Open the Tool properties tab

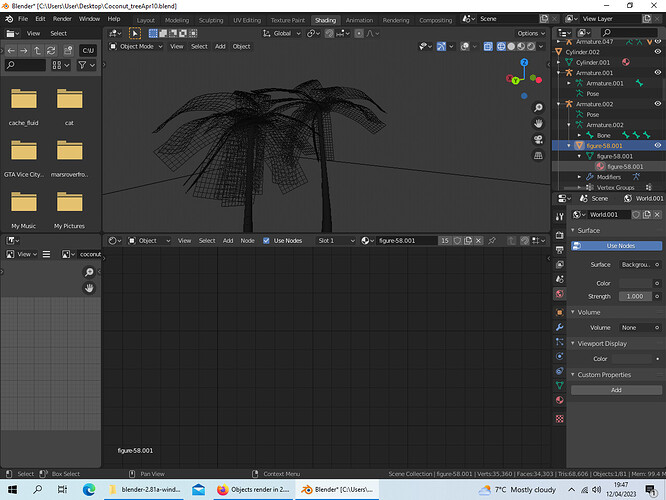[559, 217]
